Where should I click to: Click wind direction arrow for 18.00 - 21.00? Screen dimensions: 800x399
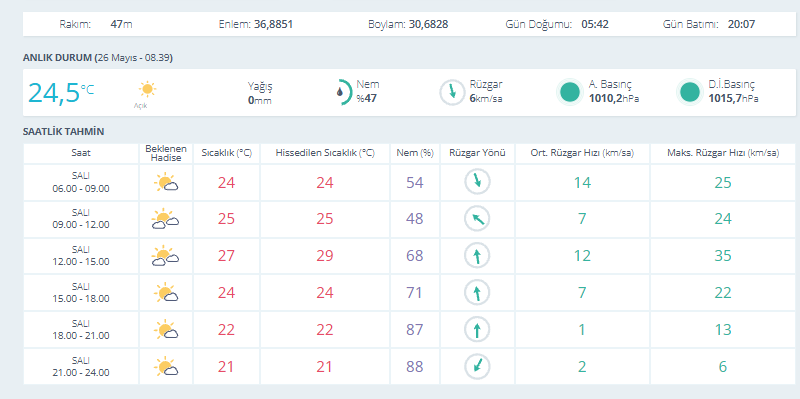pyautogui.click(x=477, y=330)
